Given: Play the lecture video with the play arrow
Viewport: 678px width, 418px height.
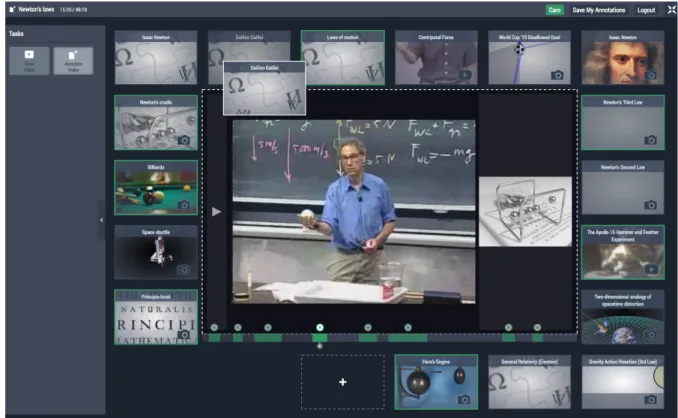Looking at the screenshot, I should (x=216, y=211).
